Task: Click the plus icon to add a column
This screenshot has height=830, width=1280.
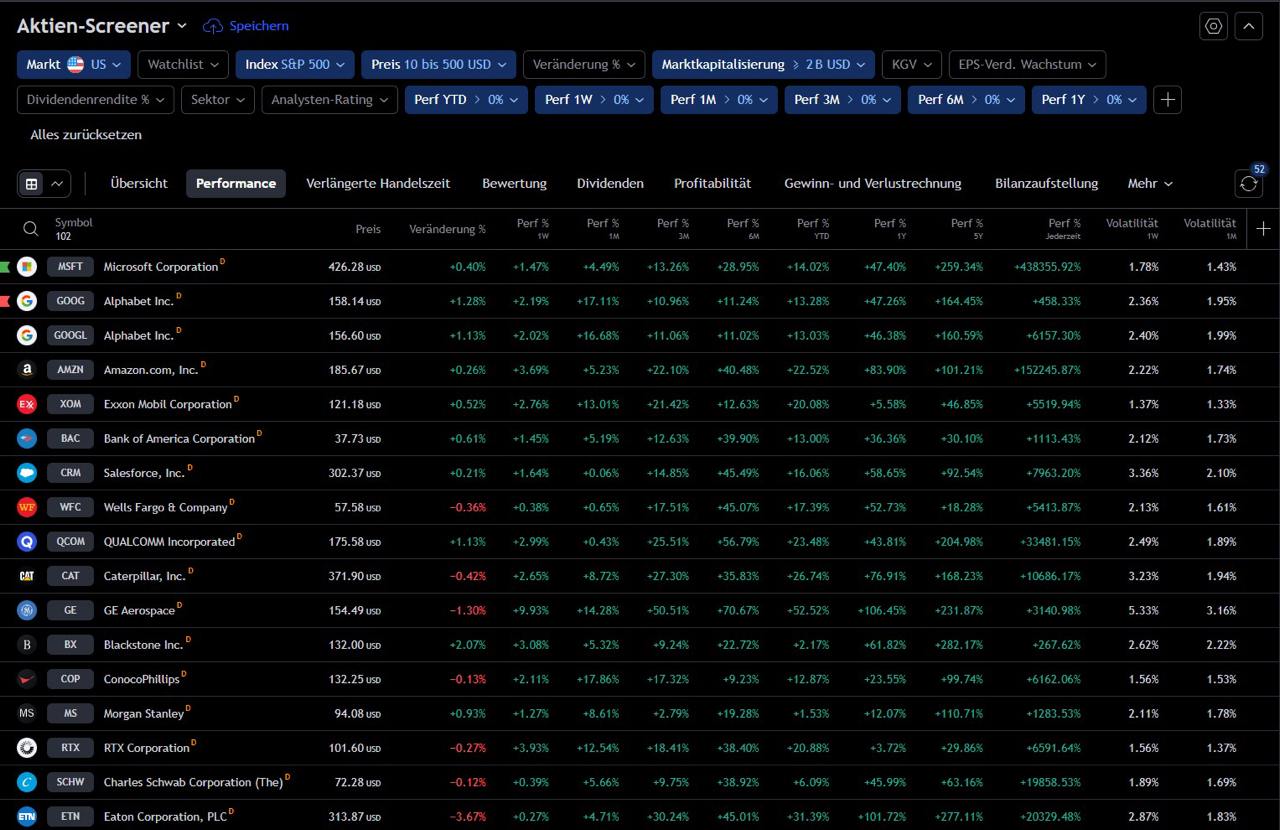Action: coord(1263,229)
